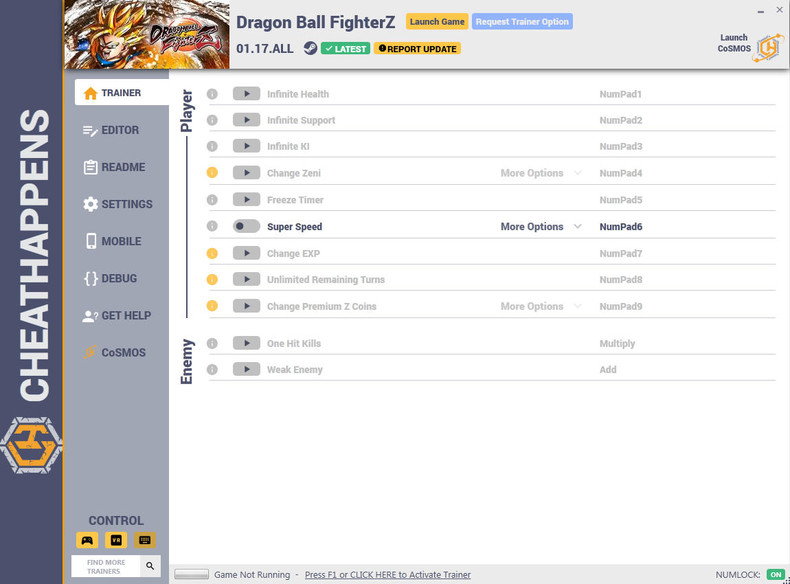790x584 pixels.
Task: Click the Cheat Happens hexagon logo
Action: [x=31, y=445]
